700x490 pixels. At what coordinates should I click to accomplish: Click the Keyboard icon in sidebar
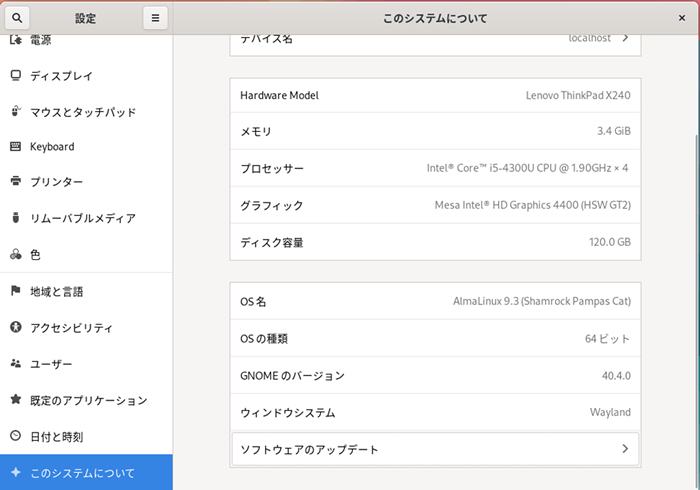point(15,147)
